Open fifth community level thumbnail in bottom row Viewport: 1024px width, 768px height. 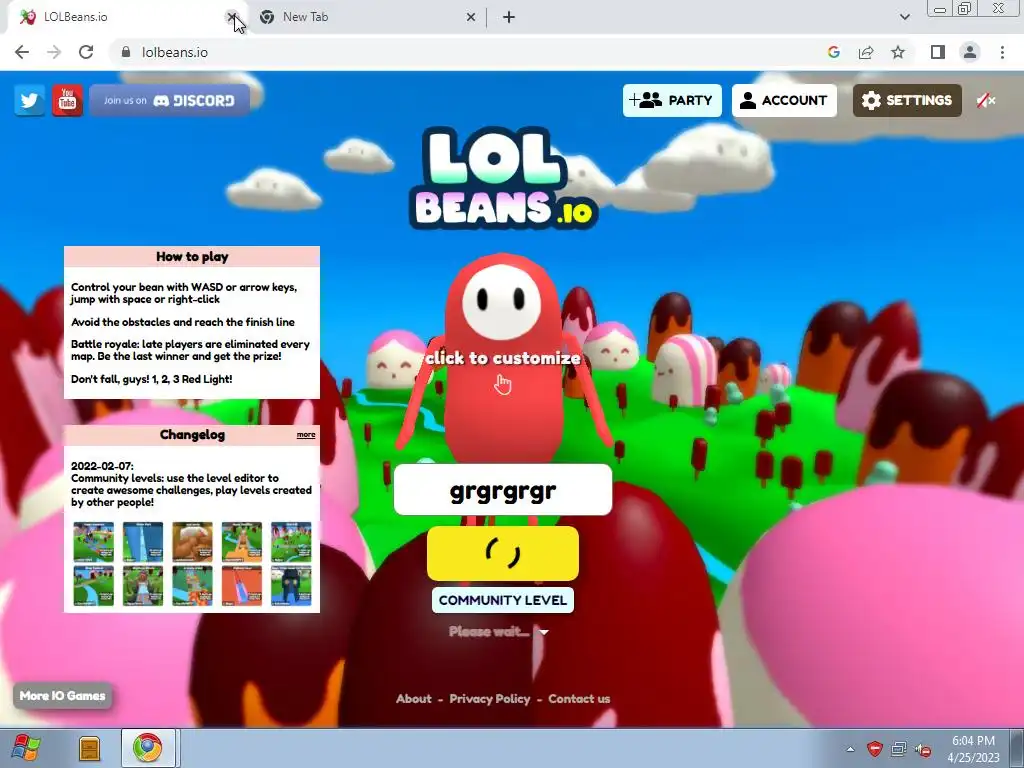pyautogui.click(x=291, y=586)
